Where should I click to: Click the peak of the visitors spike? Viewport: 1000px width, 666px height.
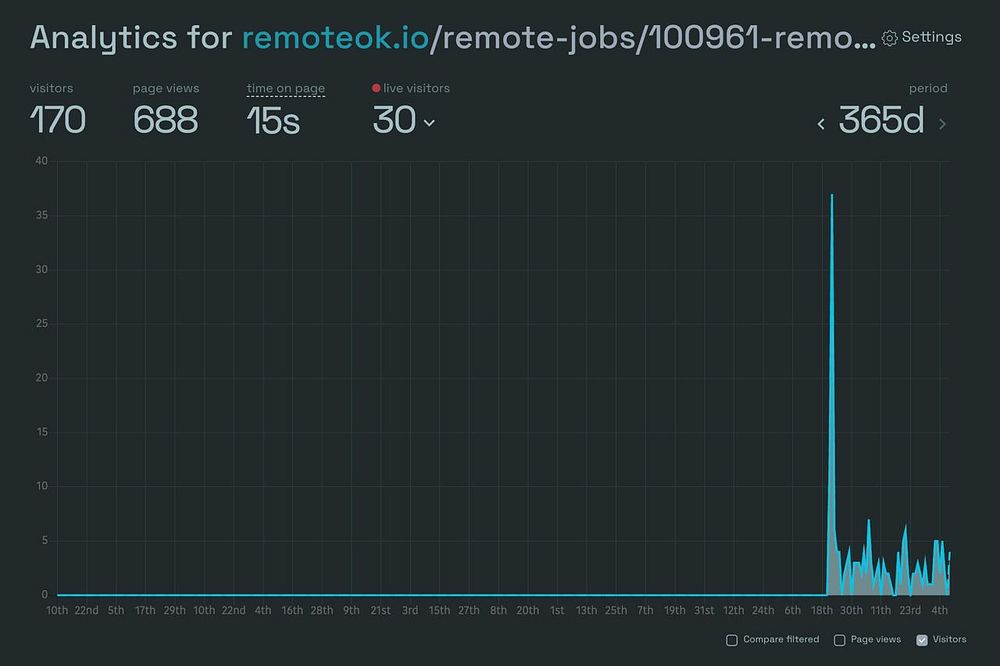832,195
